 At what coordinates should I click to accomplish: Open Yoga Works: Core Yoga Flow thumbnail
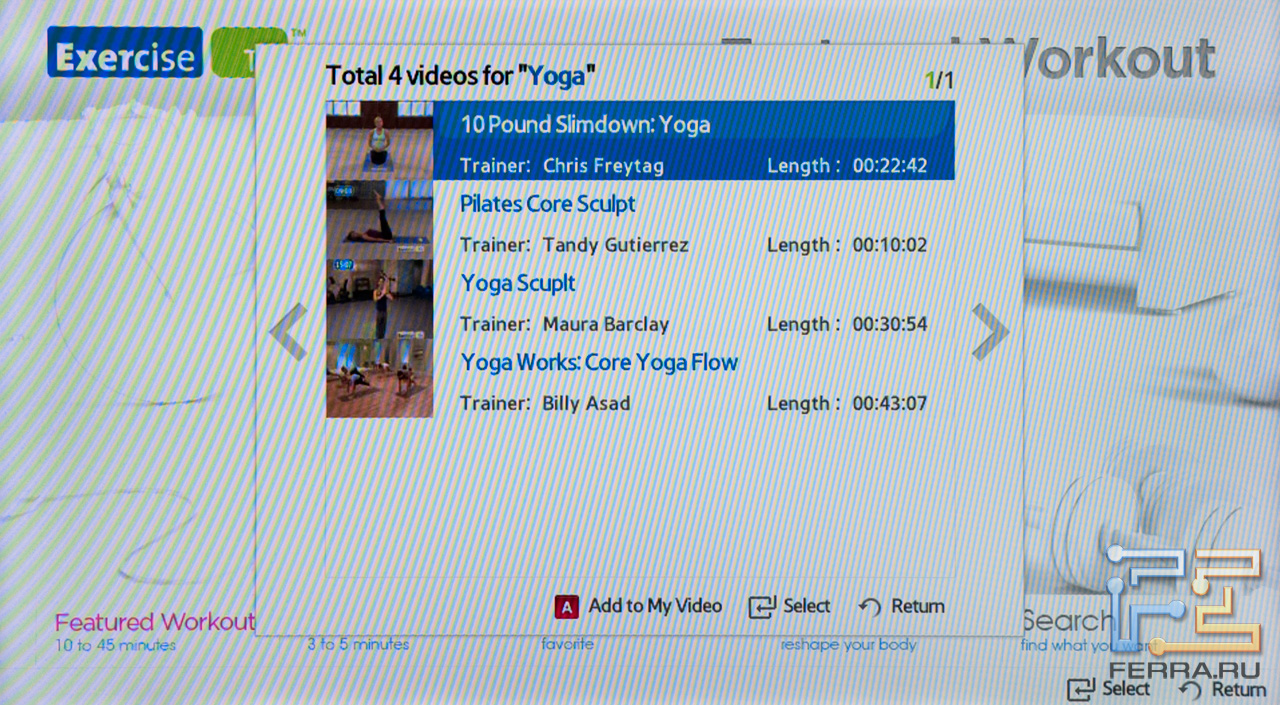pos(379,377)
